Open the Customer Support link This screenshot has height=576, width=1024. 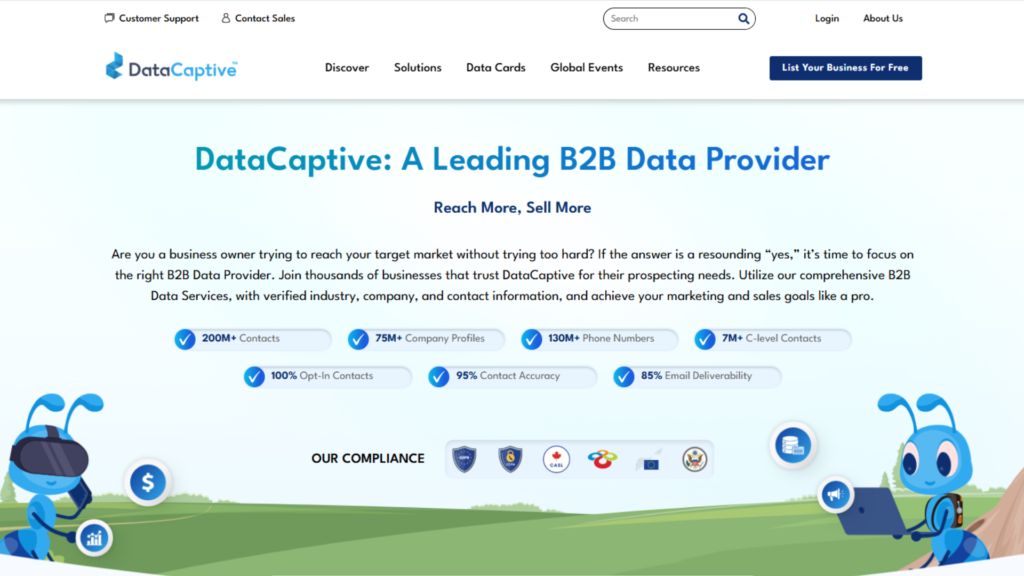(159, 18)
